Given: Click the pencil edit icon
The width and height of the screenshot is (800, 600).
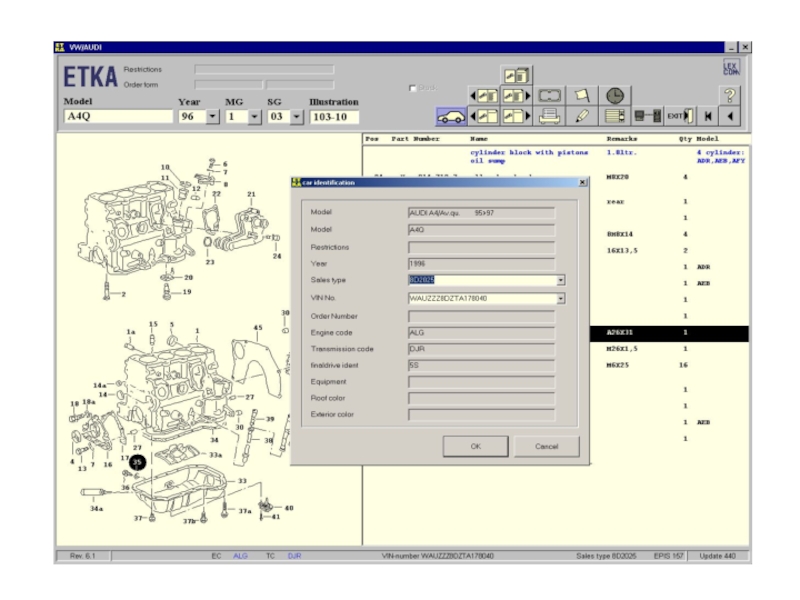Looking at the screenshot, I should pos(582,116).
